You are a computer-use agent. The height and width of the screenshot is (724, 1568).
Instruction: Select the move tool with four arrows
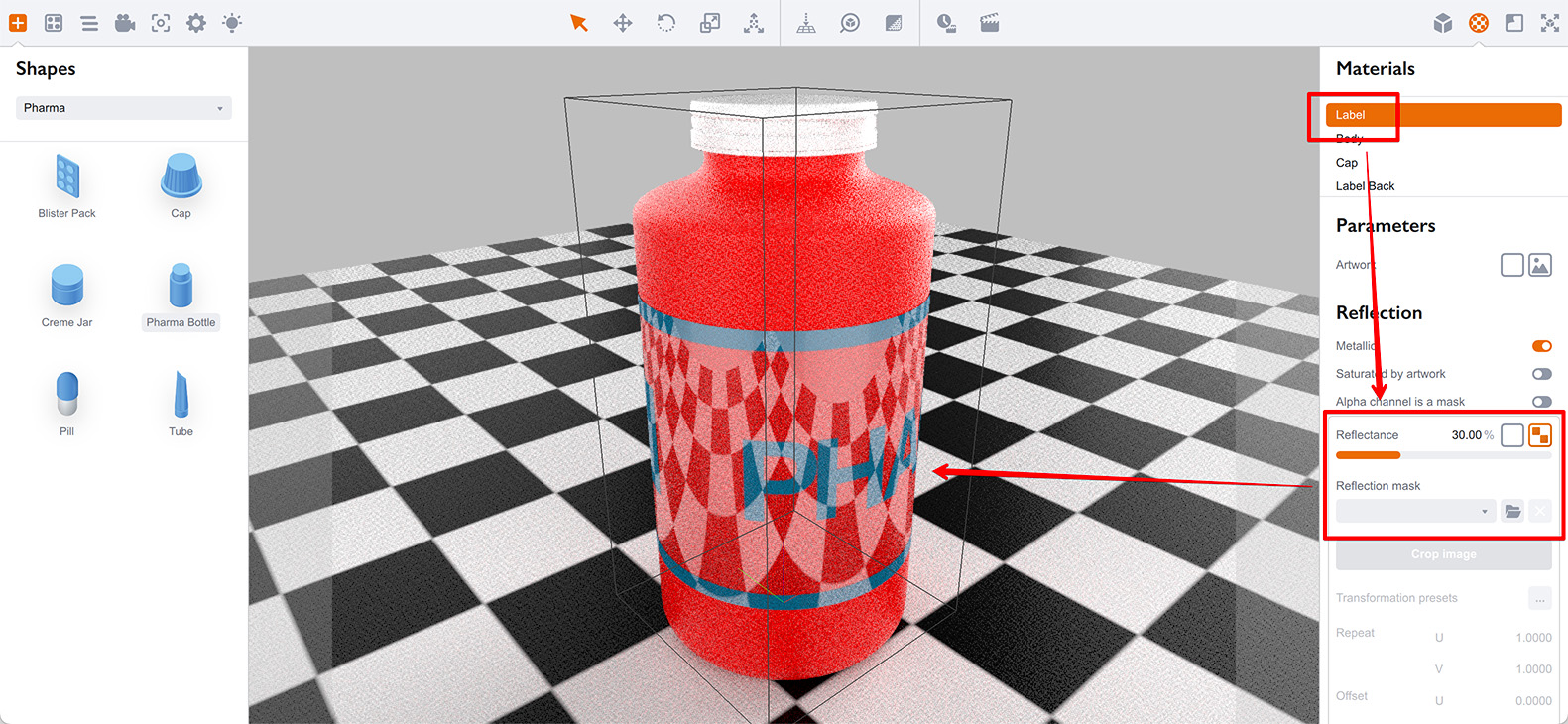tap(623, 23)
